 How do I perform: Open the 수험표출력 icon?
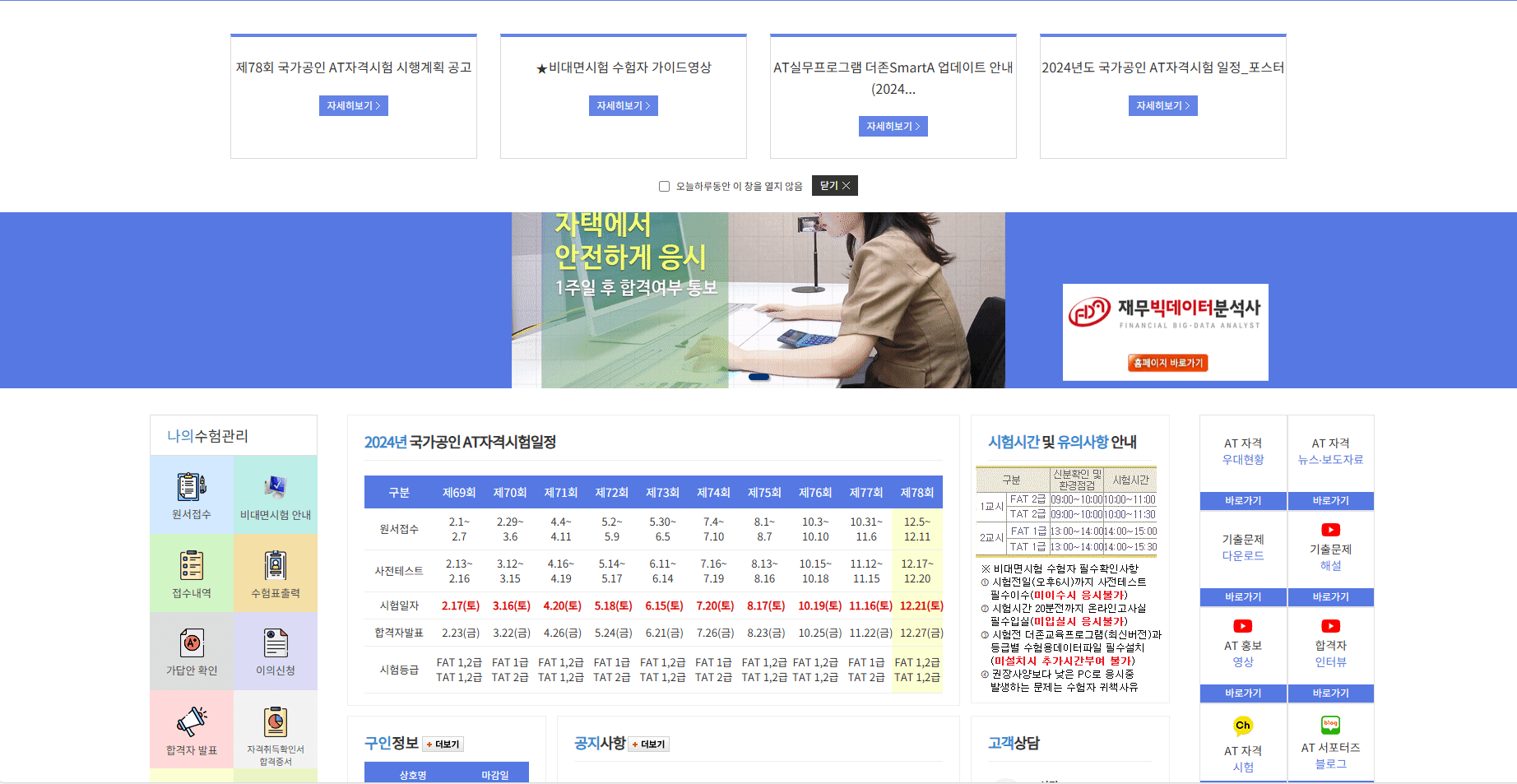[x=276, y=565]
